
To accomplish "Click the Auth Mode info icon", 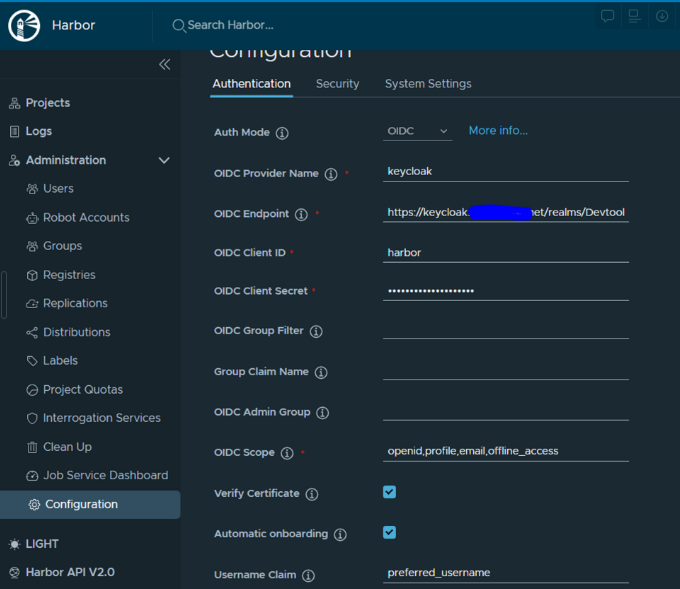I will (282, 133).
